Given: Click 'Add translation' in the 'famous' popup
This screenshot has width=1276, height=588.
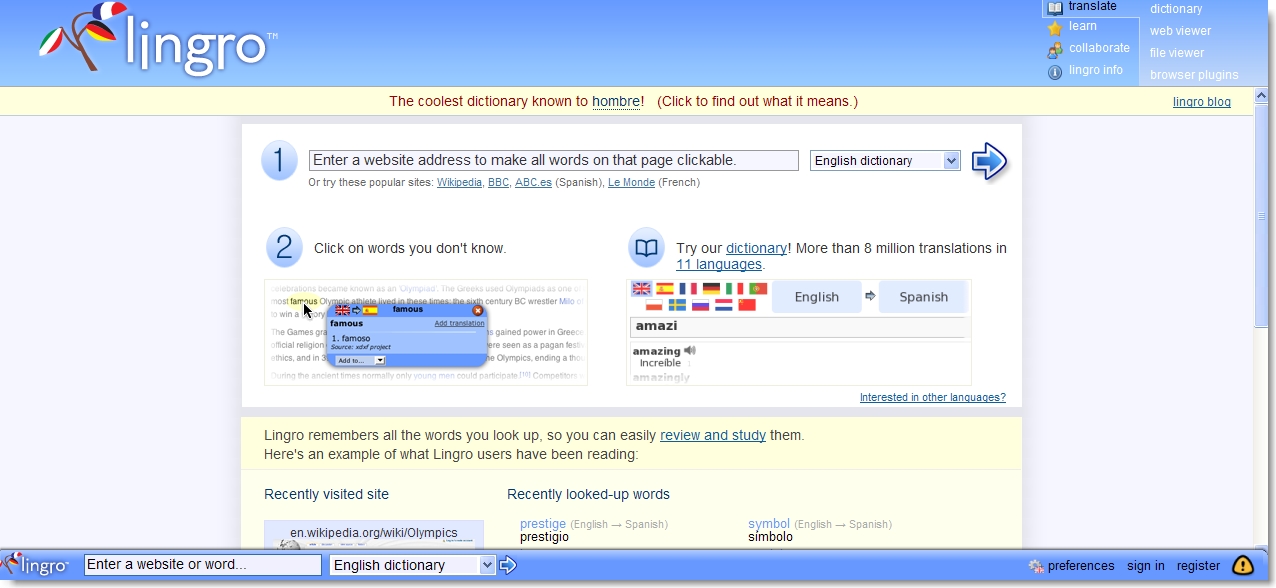Looking at the screenshot, I should coord(459,324).
